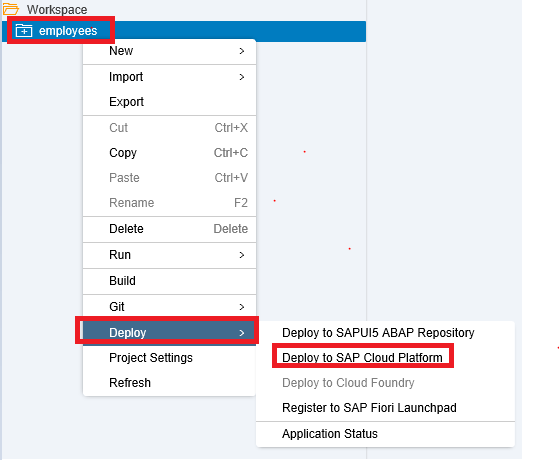Select Copy in the context menu
Screen dimensions: 559x460
coord(169,153)
